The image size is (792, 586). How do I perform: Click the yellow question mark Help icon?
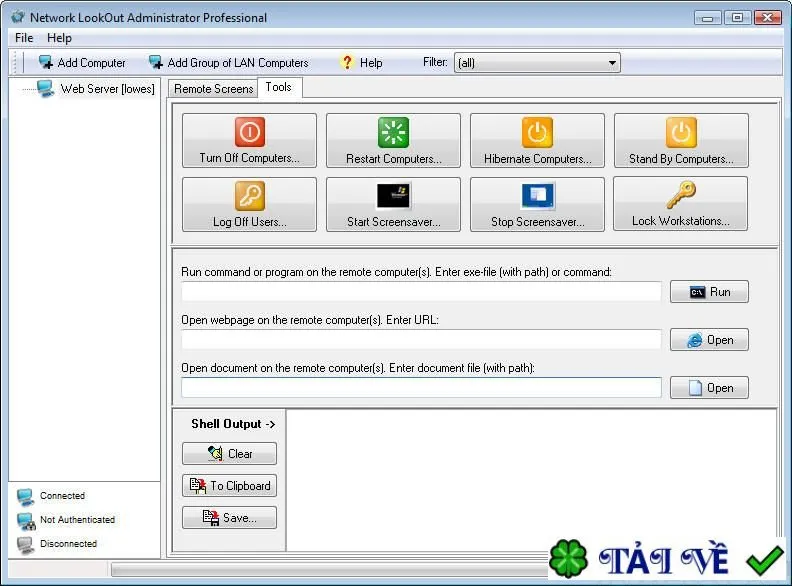pos(347,62)
